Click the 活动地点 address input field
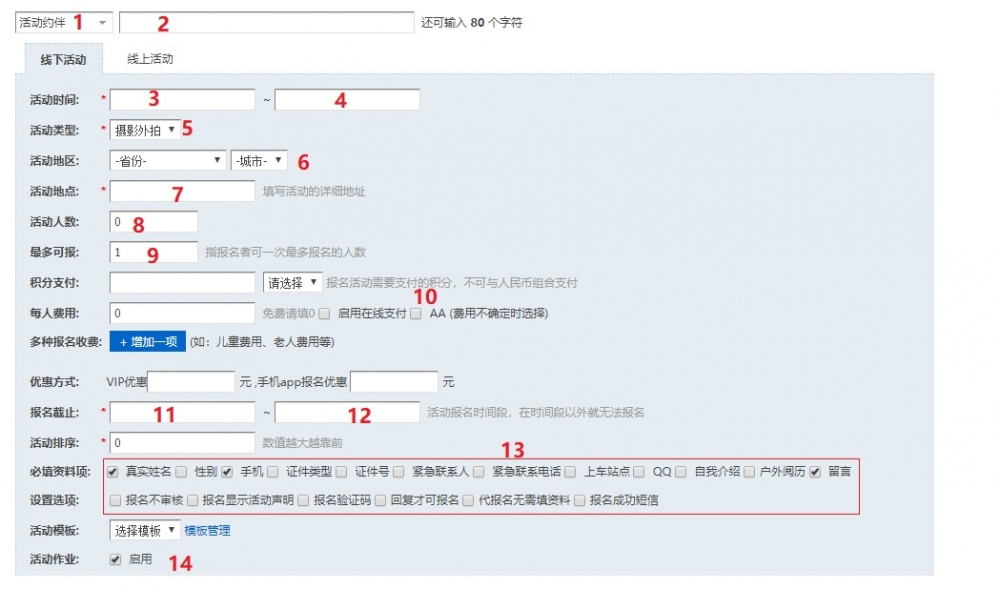Image resolution: width=1000 pixels, height=589 pixels. click(x=182, y=190)
